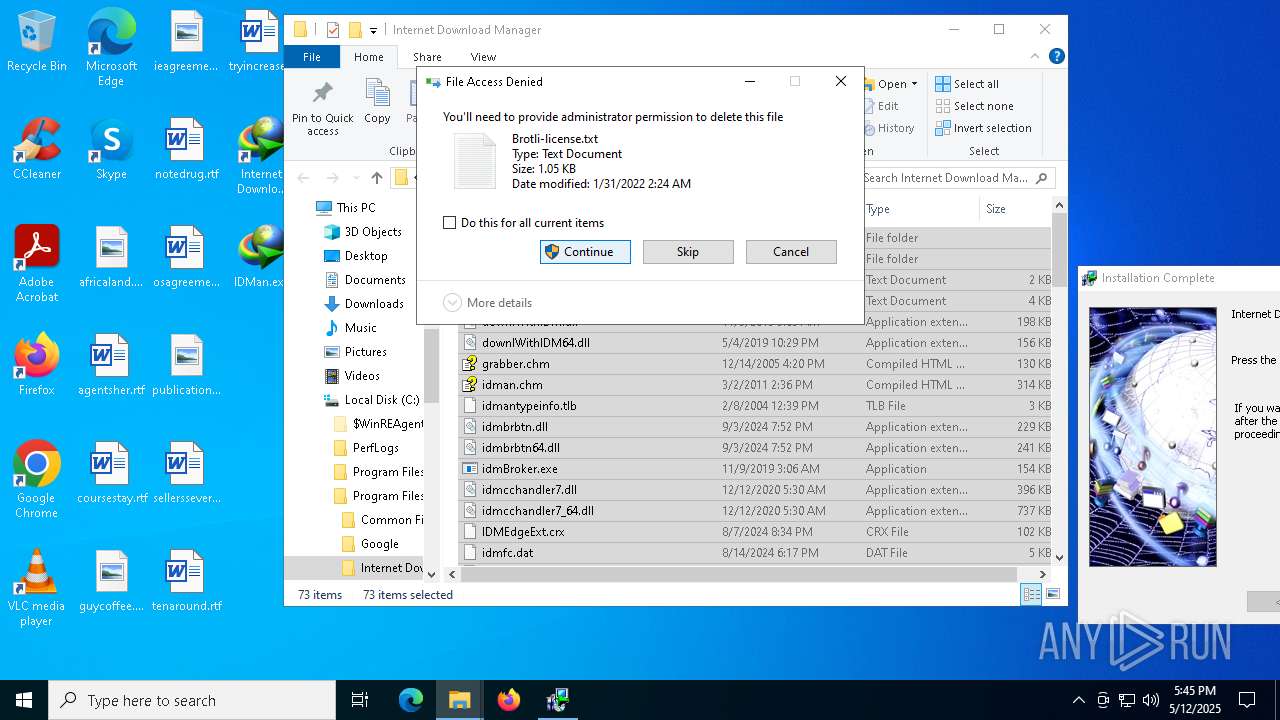Click Skip in File Access Denied dialog

coord(688,252)
